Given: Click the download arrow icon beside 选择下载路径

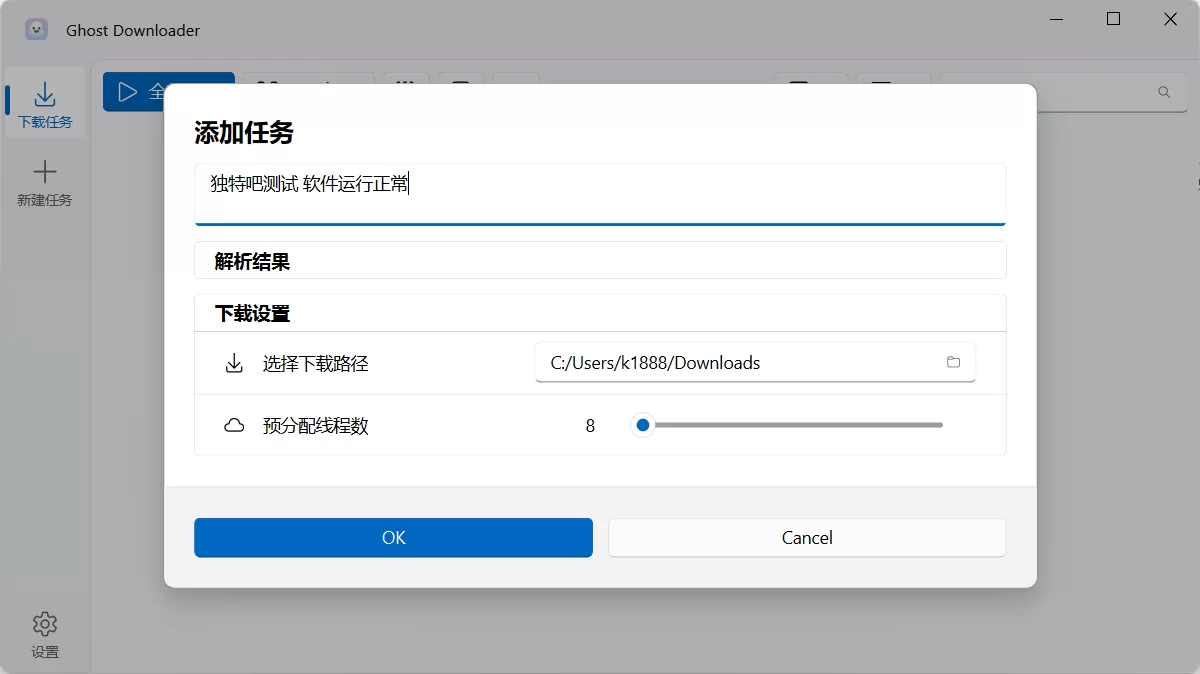Looking at the screenshot, I should (233, 362).
